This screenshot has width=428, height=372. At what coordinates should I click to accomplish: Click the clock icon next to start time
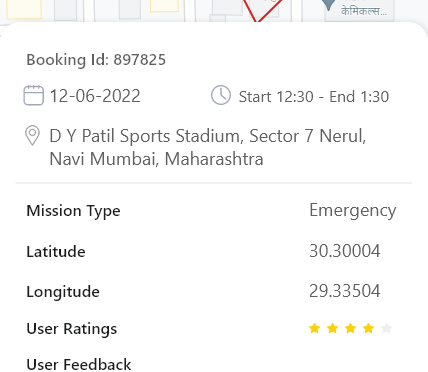[x=221, y=95]
